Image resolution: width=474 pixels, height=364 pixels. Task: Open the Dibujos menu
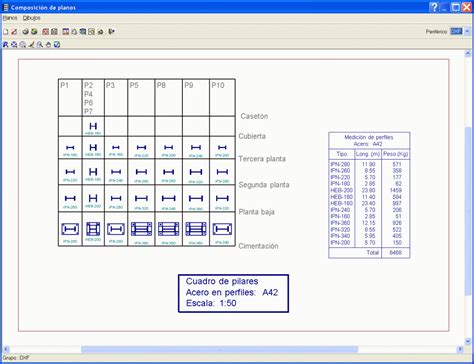point(32,18)
